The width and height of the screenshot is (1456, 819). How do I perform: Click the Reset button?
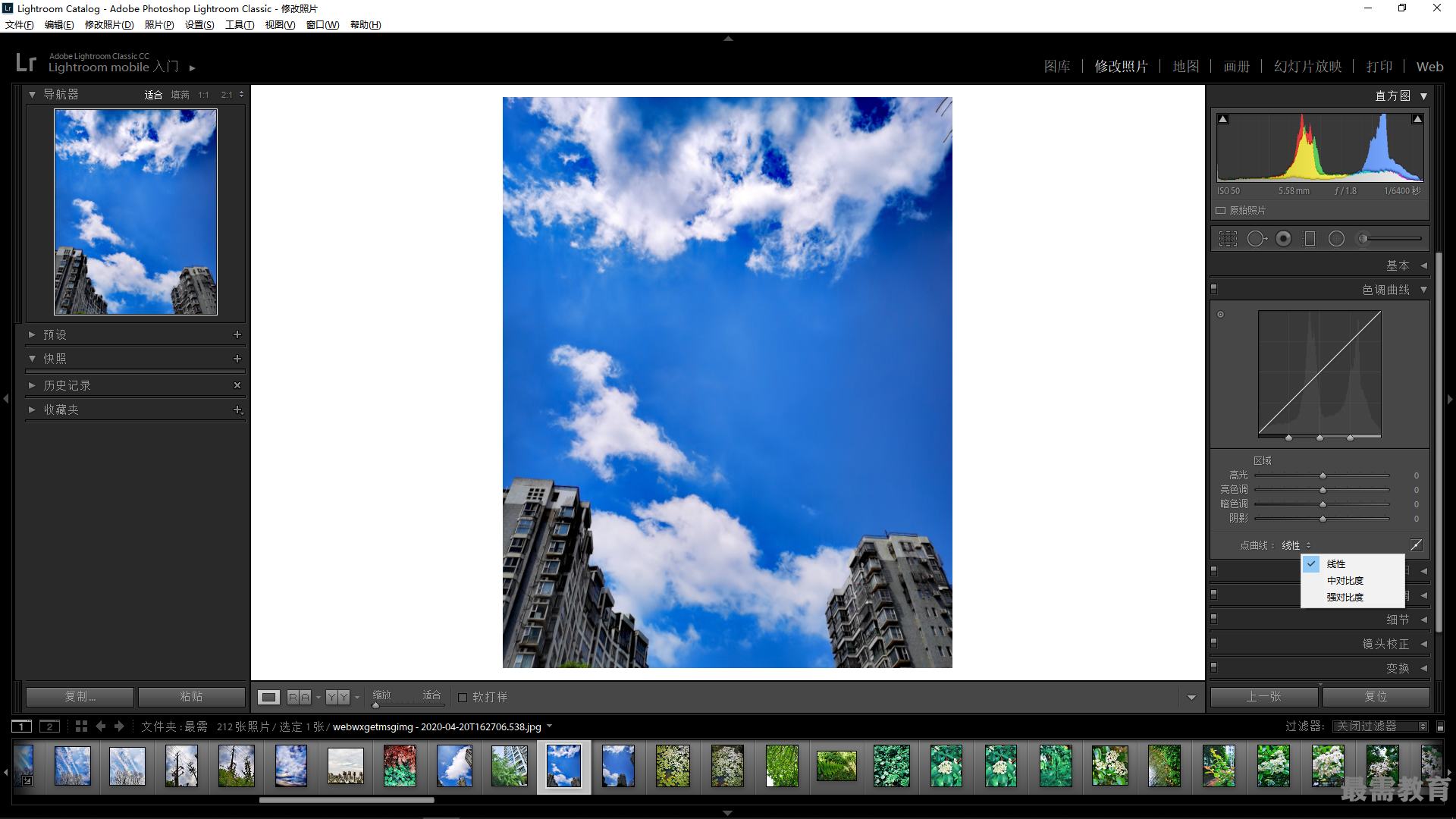pos(1376,697)
